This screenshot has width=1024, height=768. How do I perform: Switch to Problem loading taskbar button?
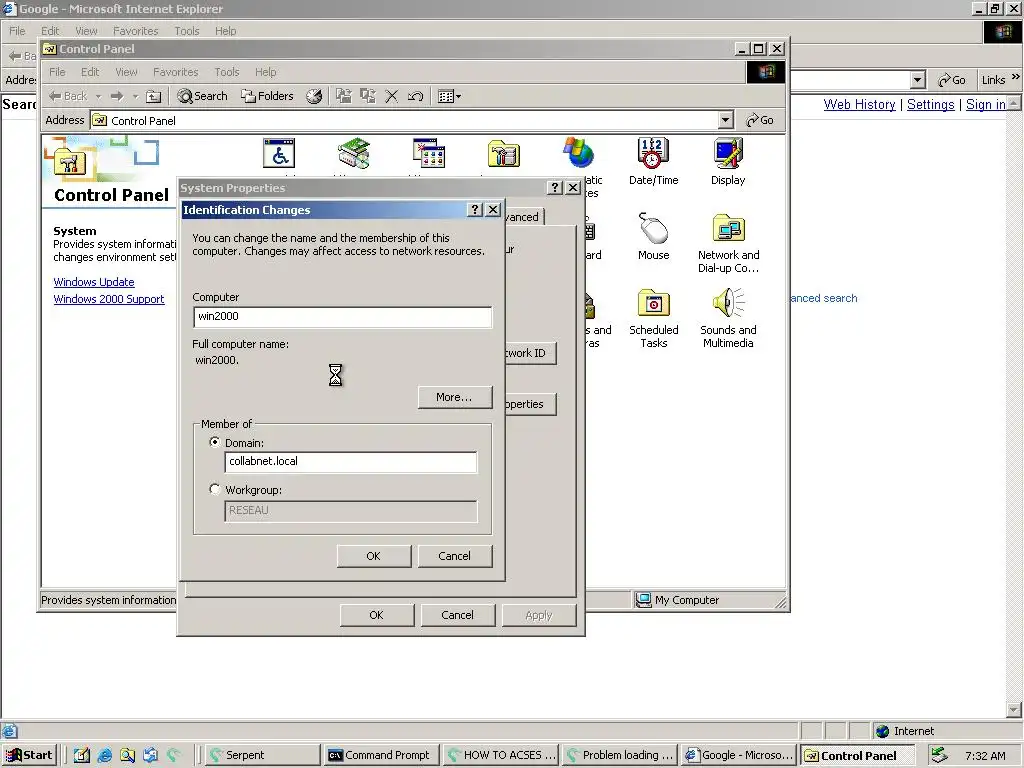pyautogui.click(x=619, y=755)
